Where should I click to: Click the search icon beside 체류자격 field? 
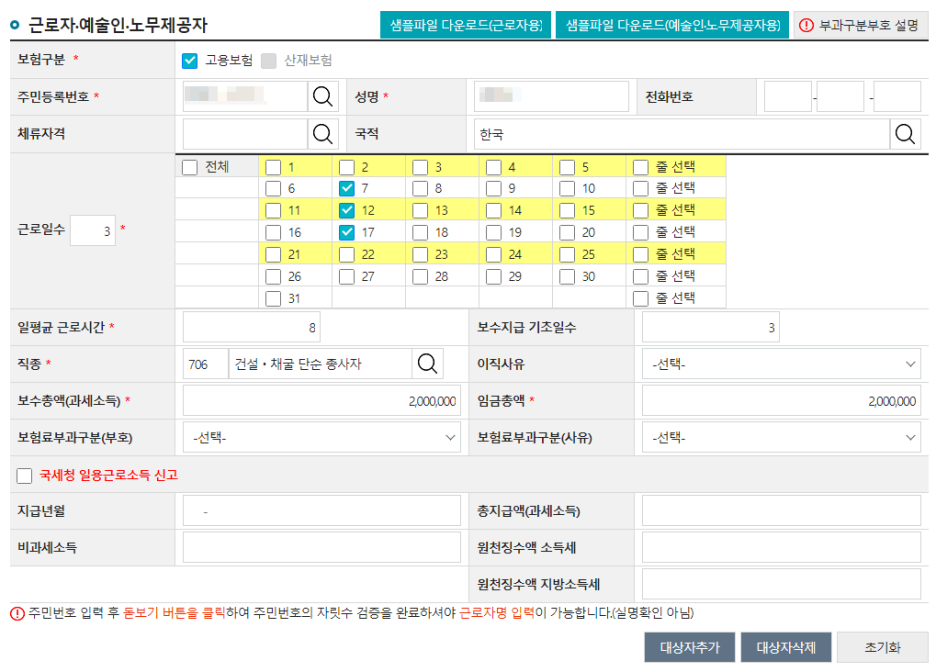(322, 134)
